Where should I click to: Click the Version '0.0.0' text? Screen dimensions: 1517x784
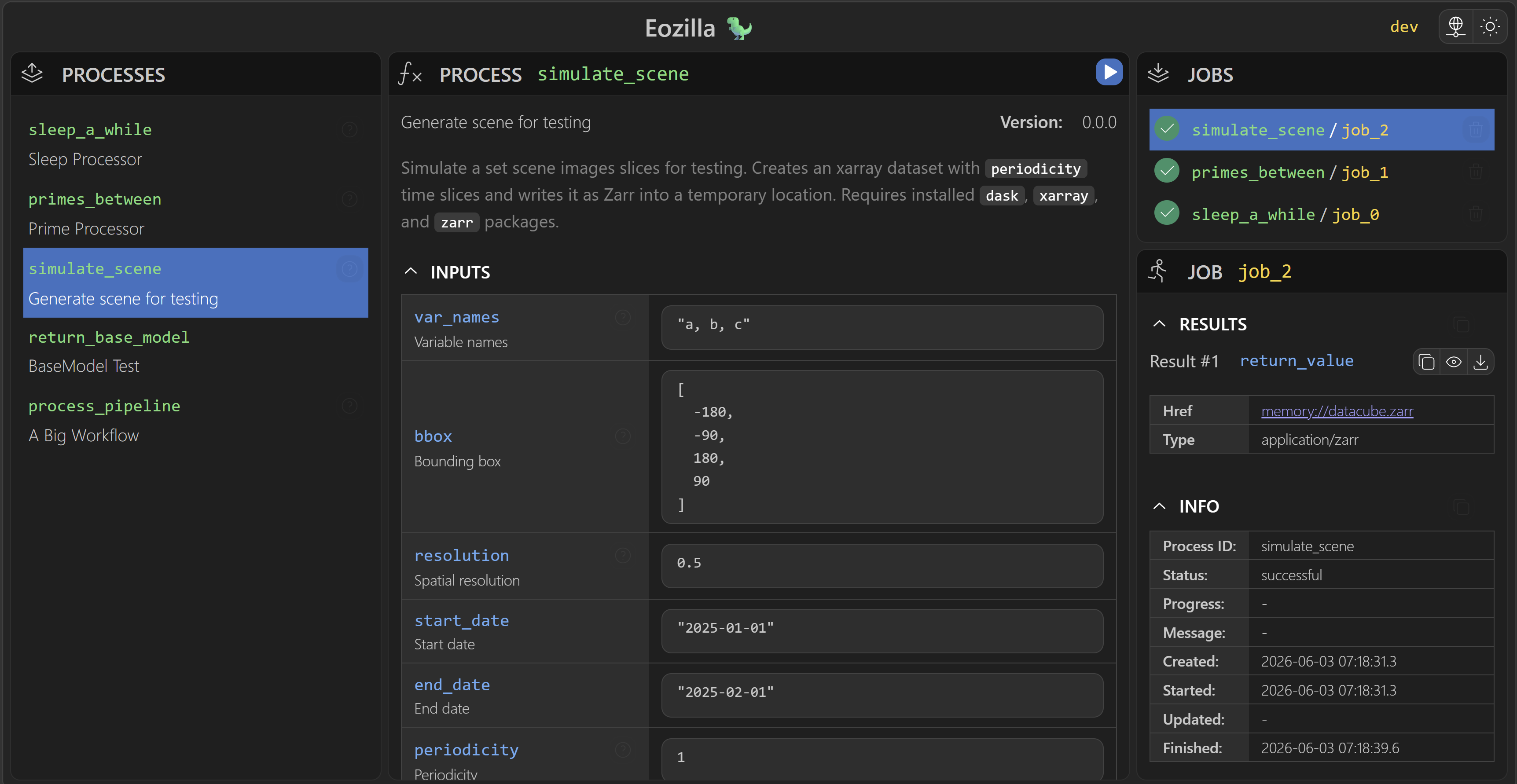pyautogui.click(x=1099, y=122)
